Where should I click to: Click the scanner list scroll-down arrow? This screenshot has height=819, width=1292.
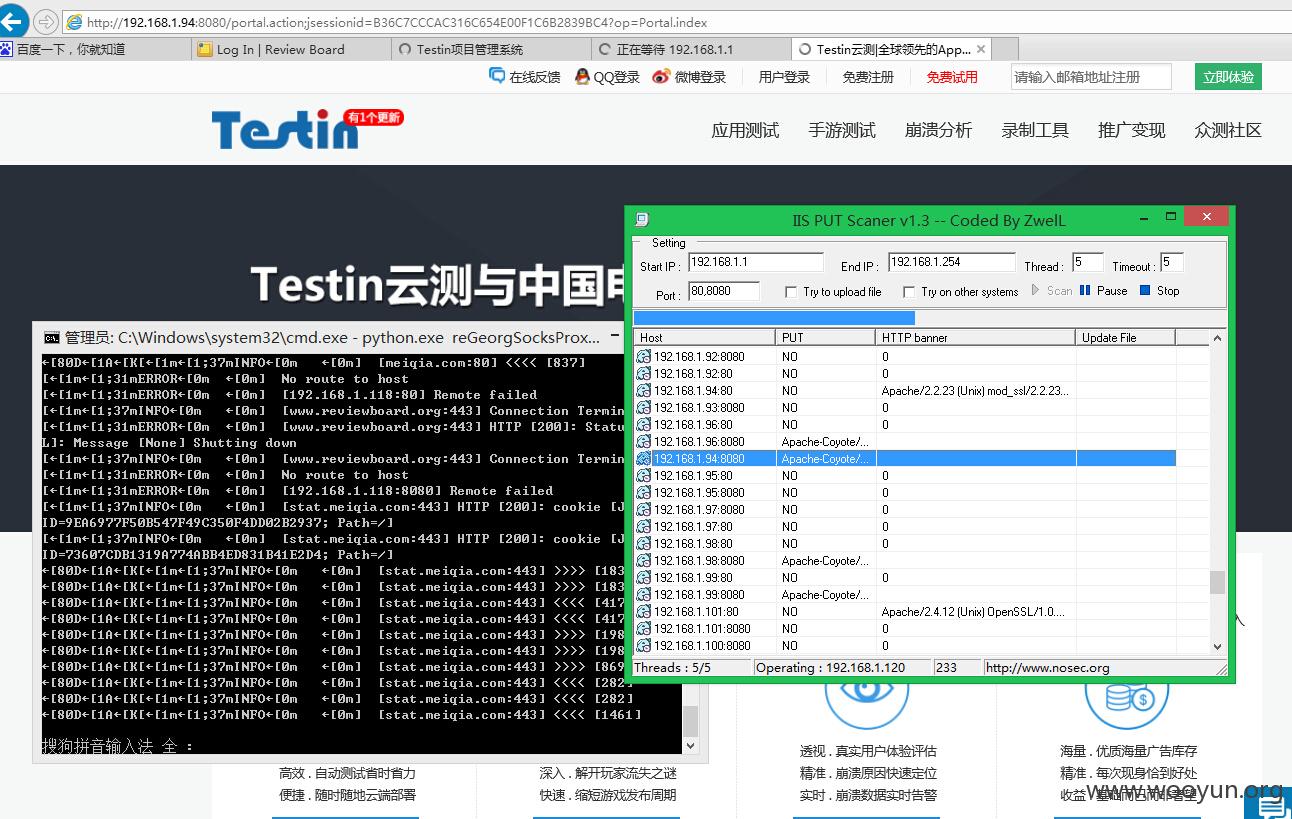[x=1217, y=646]
